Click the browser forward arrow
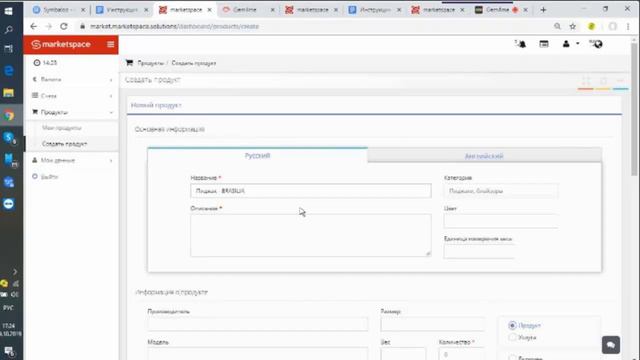Image resolution: width=640 pixels, height=360 pixels. (49, 26)
